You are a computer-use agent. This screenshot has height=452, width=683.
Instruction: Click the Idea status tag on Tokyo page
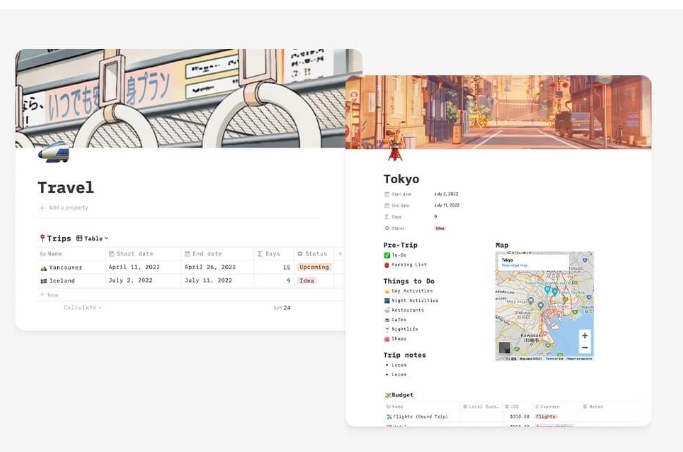tap(440, 228)
